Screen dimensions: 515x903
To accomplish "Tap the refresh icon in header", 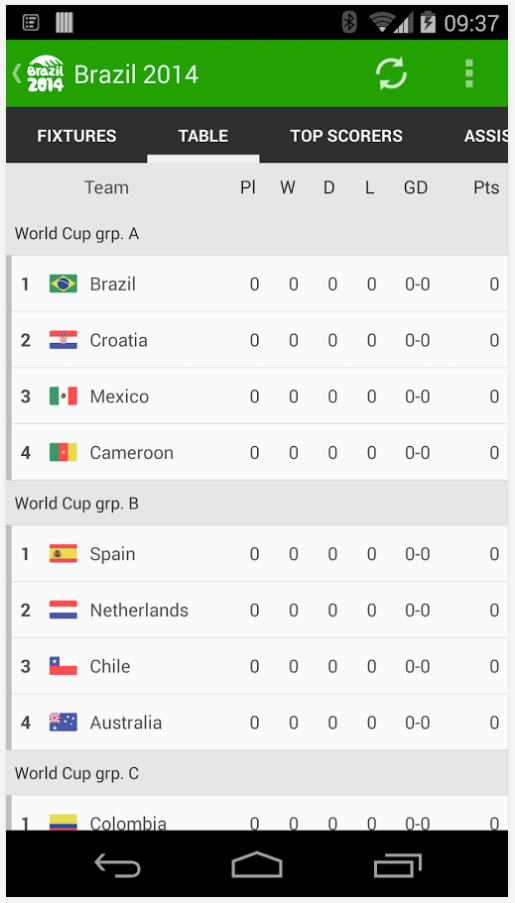I will pos(391,73).
